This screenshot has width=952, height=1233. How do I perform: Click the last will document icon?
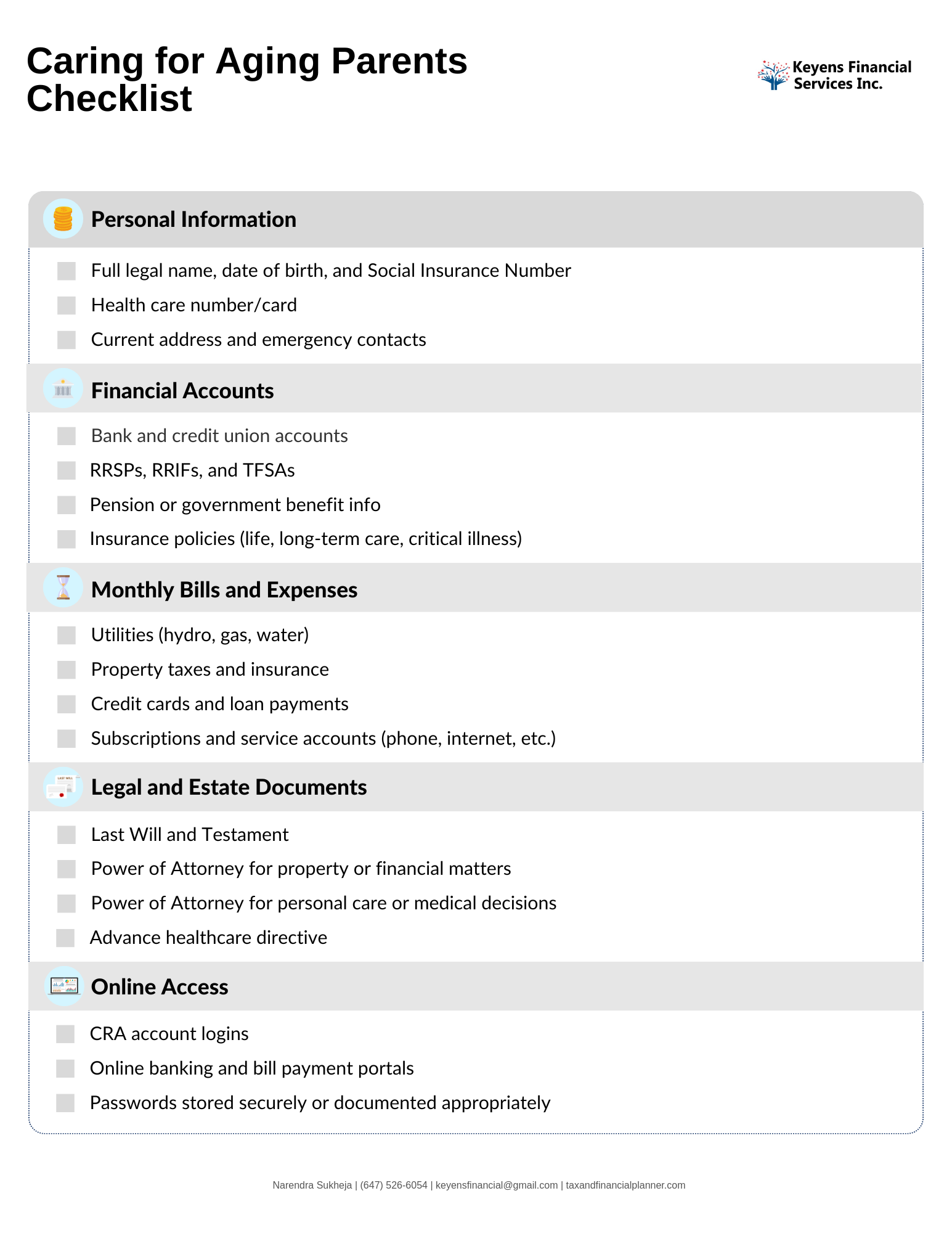click(x=63, y=787)
